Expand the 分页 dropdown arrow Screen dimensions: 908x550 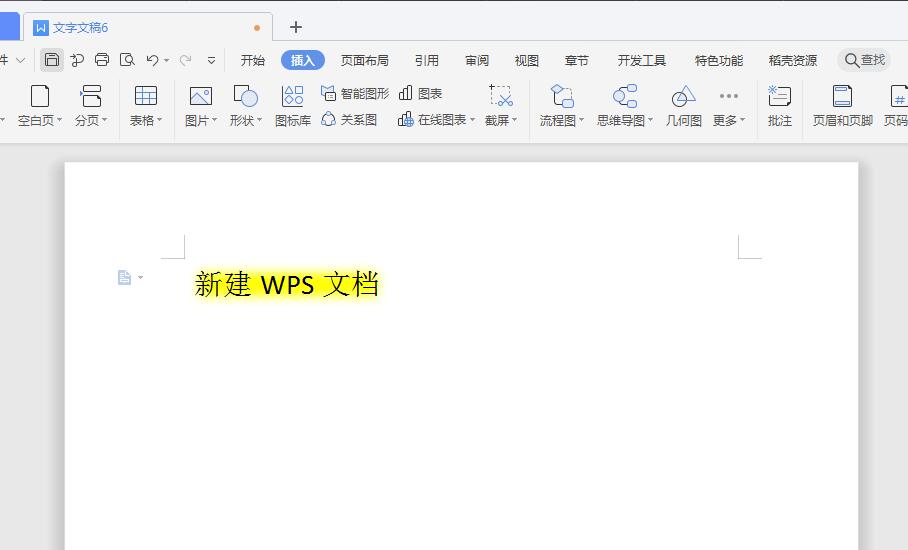104,120
